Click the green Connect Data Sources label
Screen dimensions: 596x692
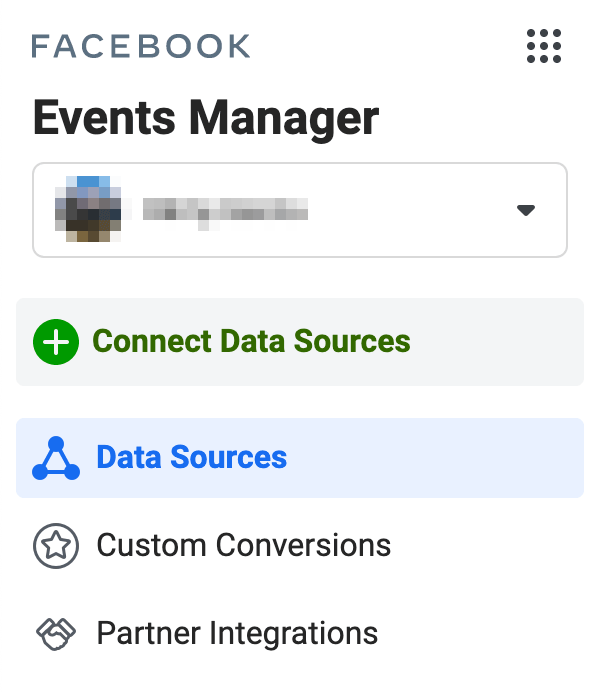pyautogui.click(x=251, y=342)
